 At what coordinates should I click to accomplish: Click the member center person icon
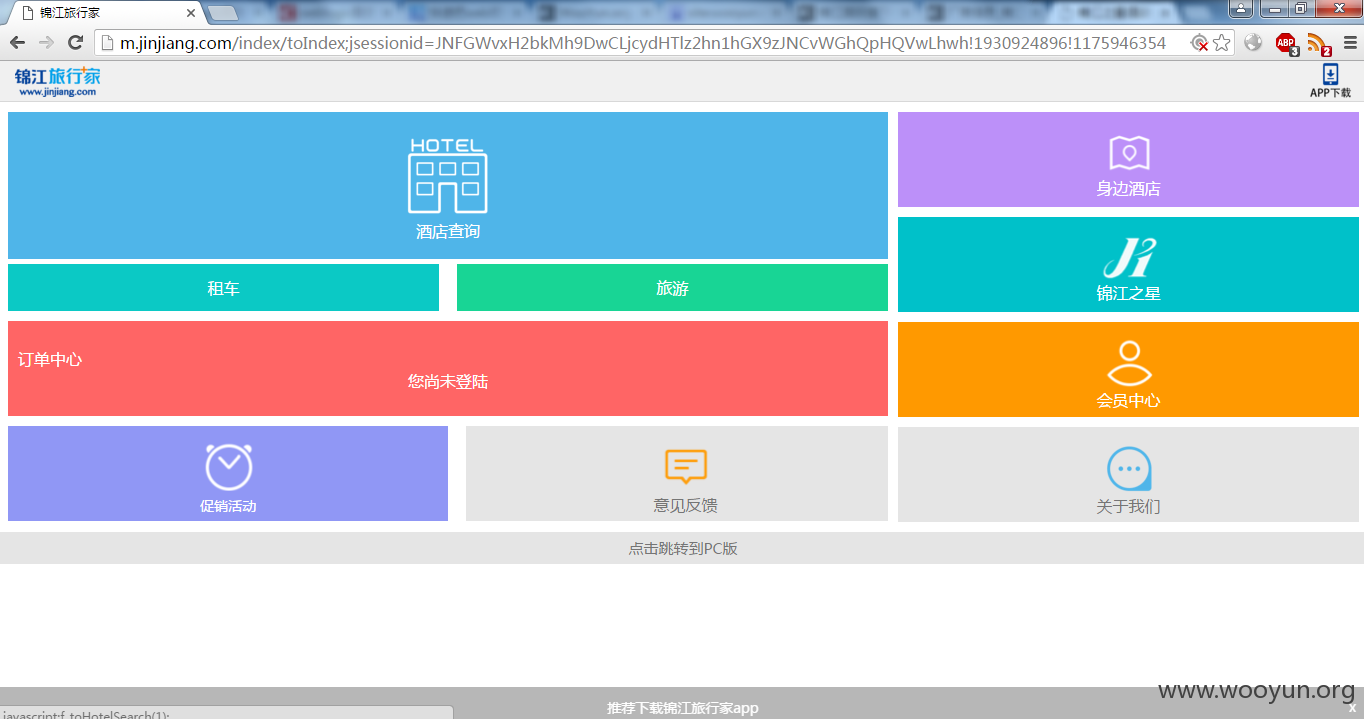[1129, 364]
